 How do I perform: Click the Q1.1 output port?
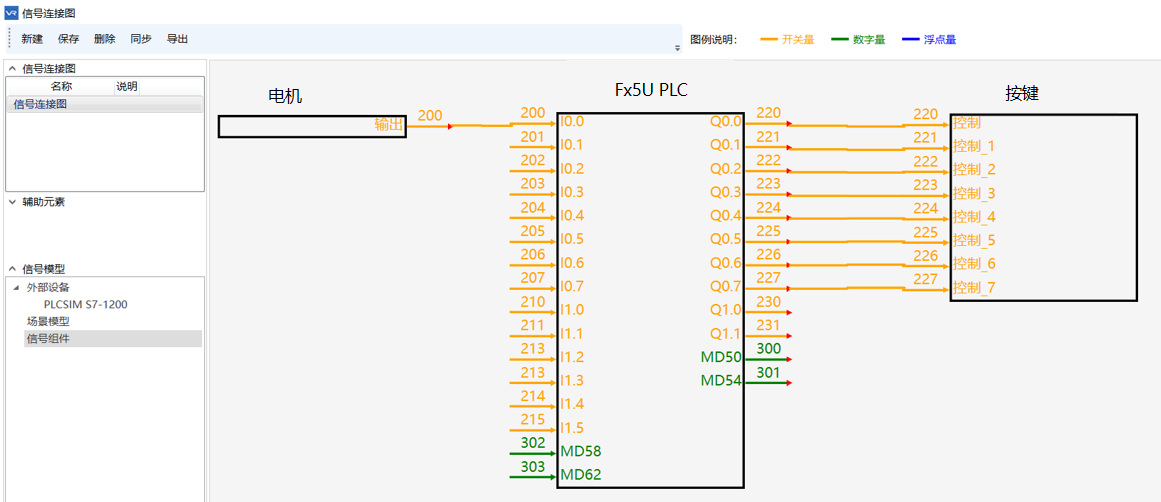coord(725,334)
